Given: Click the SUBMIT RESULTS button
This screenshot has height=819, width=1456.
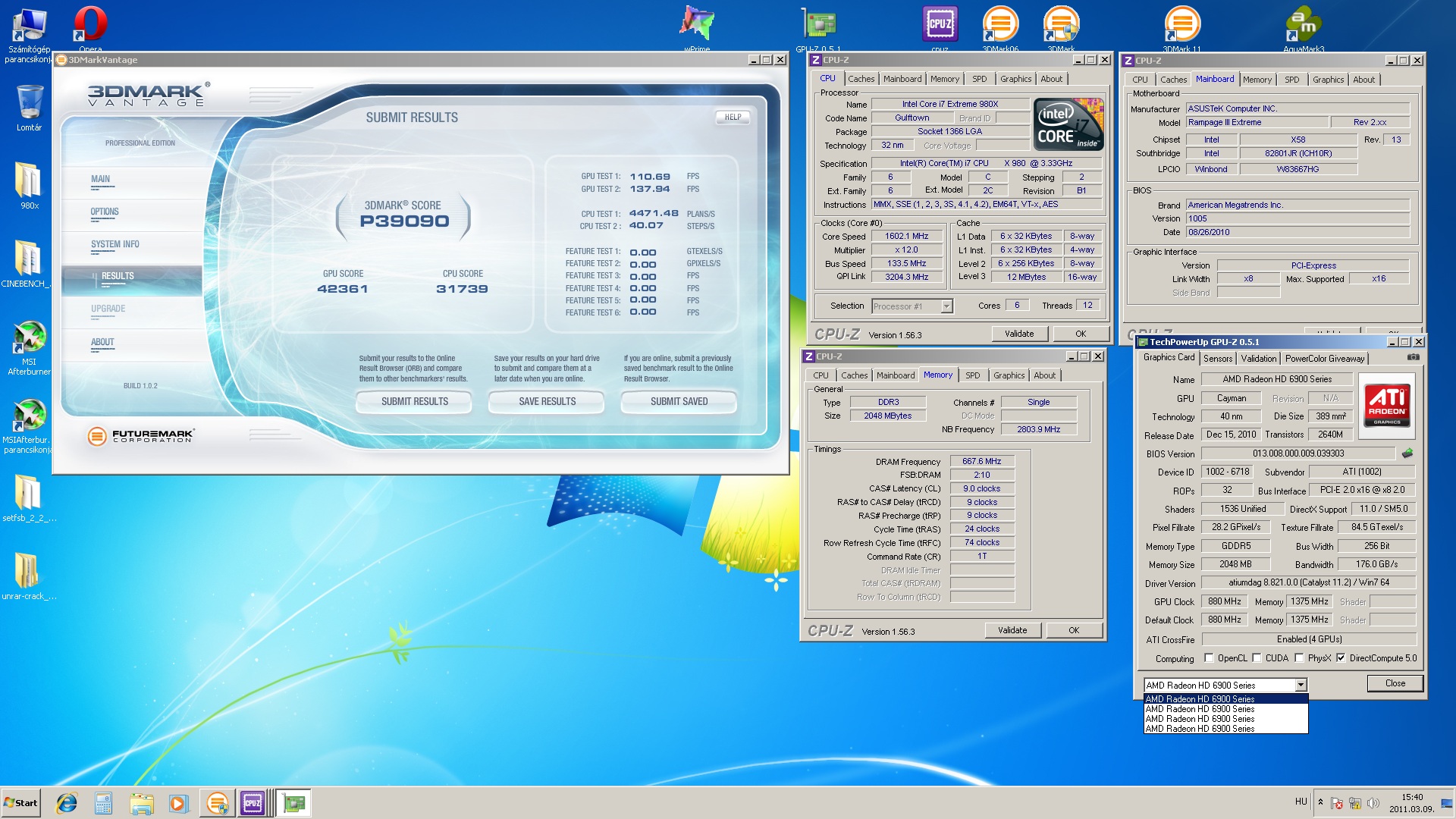Looking at the screenshot, I should click(x=414, y=402).
